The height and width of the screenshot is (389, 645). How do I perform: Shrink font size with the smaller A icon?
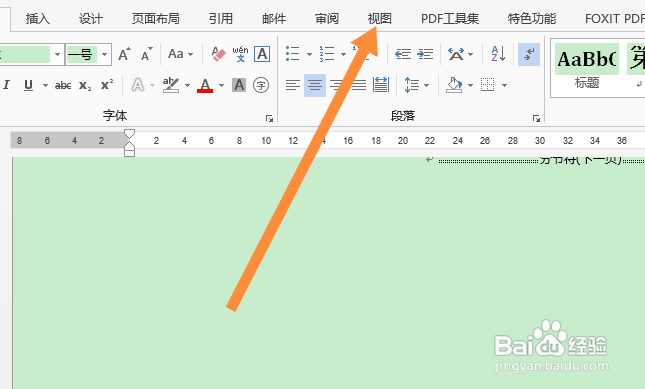tap(146, 54)
